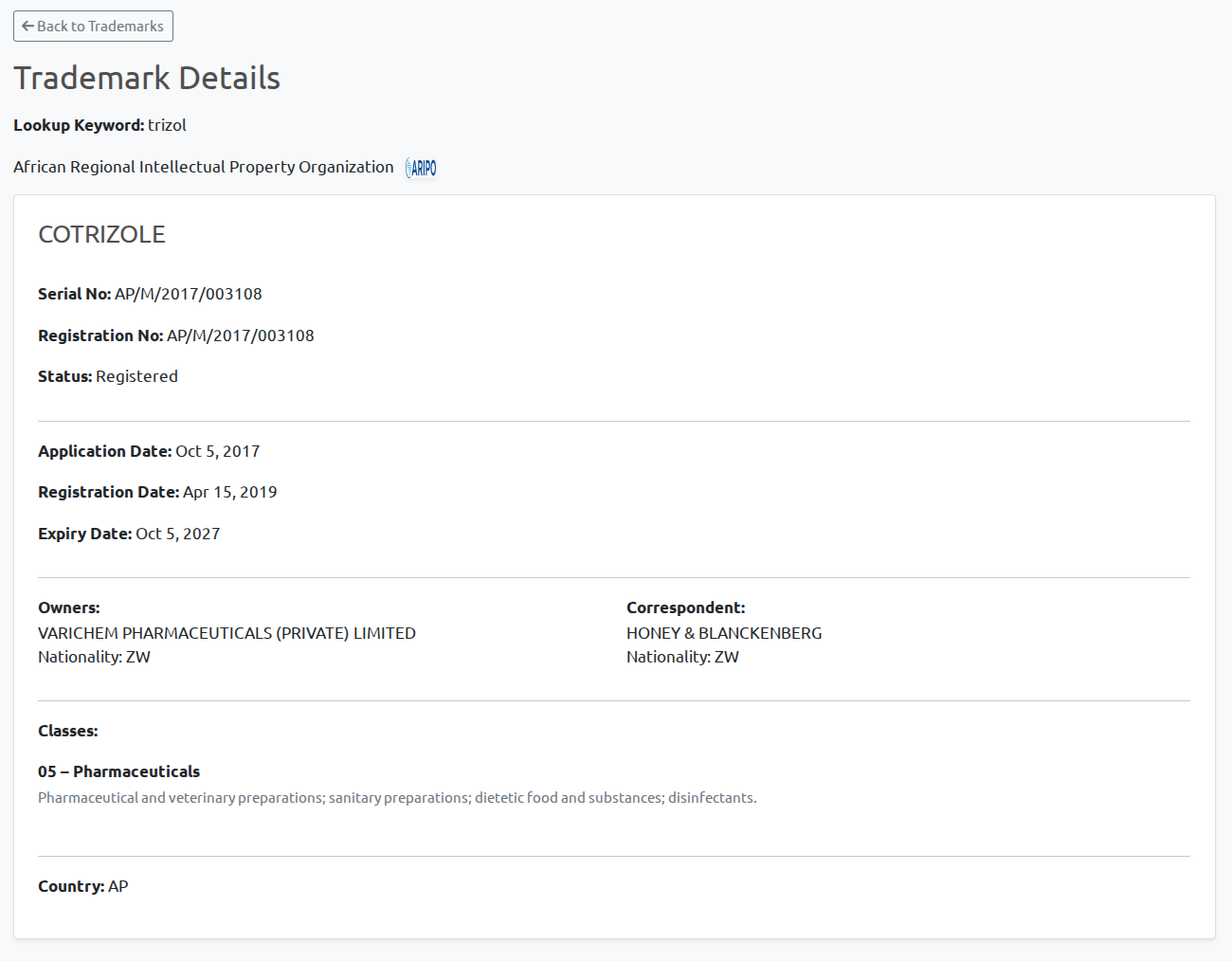
Task: Click African Regional Intellectual Property Organization text
Action: [204, 167]
